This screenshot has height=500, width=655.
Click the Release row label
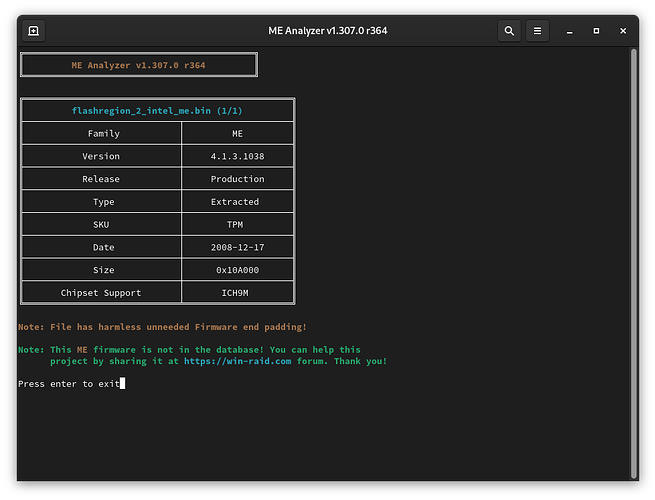coord(101,179)
